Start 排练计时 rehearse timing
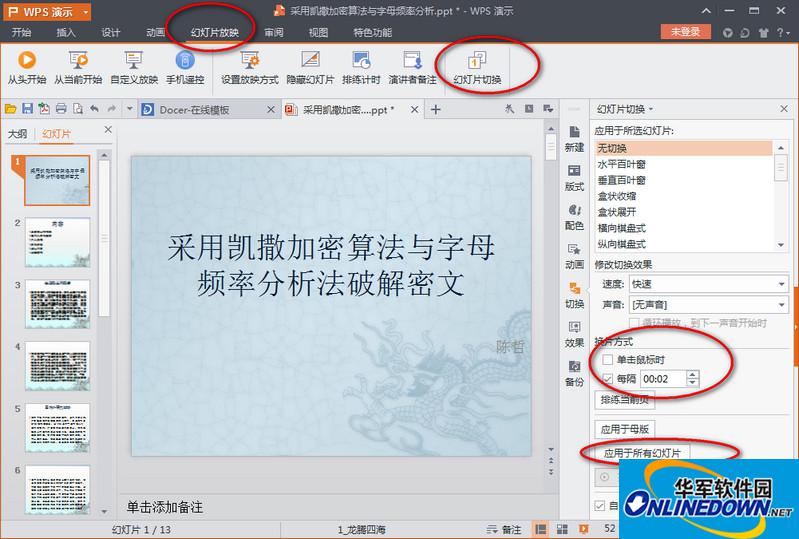Image resolution: width=799 pixels, height=539 pixels. [x=361, y=67]
